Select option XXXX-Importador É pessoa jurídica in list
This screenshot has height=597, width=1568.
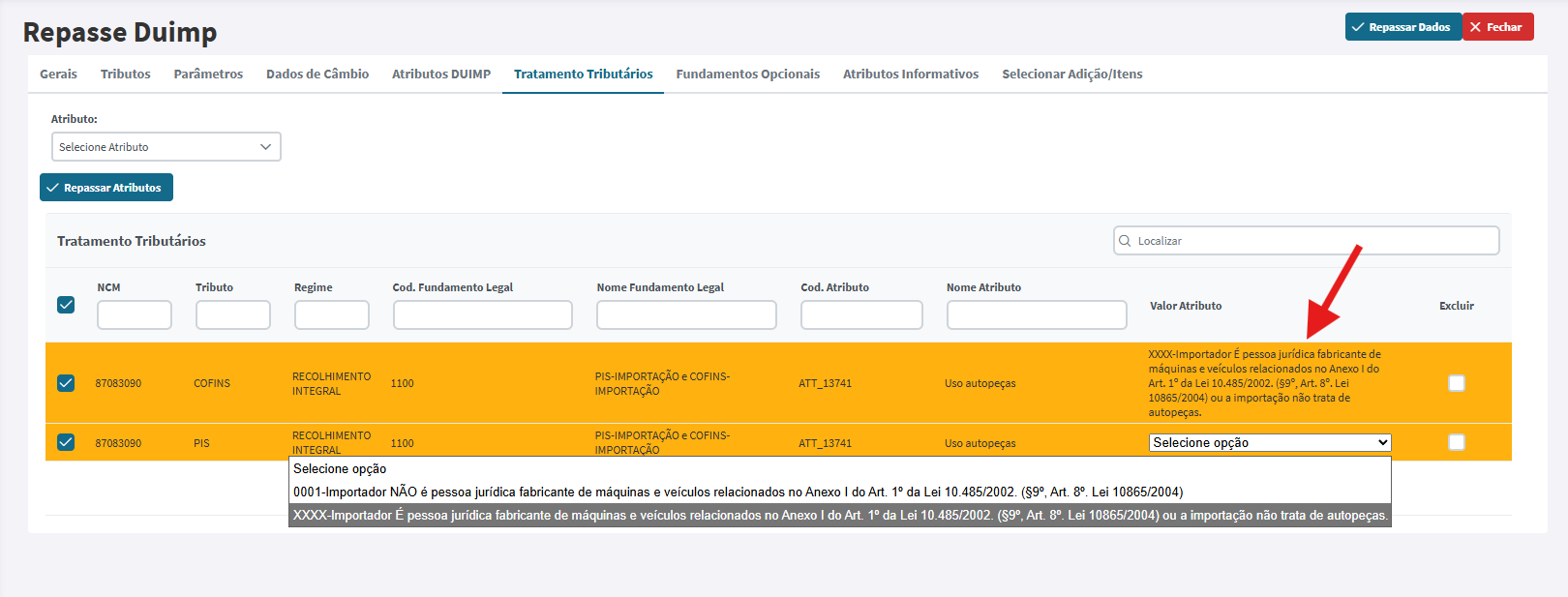(x=839, y=515)
